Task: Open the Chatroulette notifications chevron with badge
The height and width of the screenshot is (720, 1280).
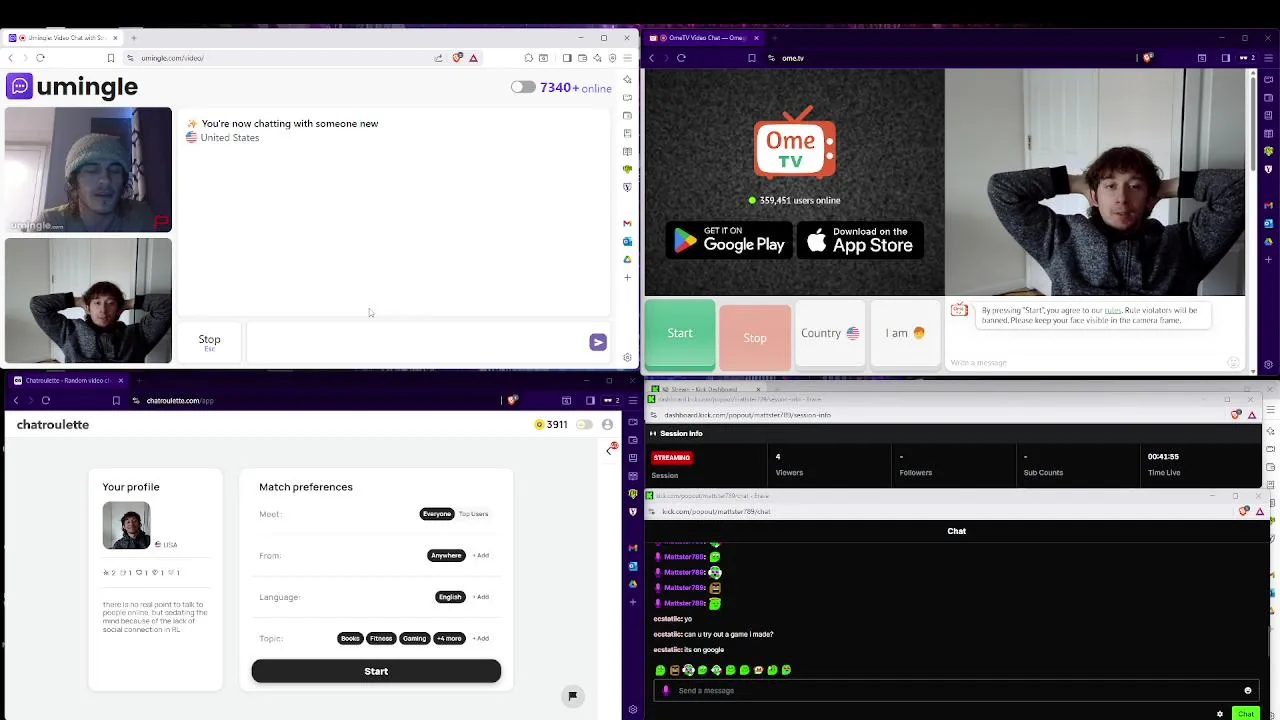Action: pyautogui.click(x=611, y=449)
